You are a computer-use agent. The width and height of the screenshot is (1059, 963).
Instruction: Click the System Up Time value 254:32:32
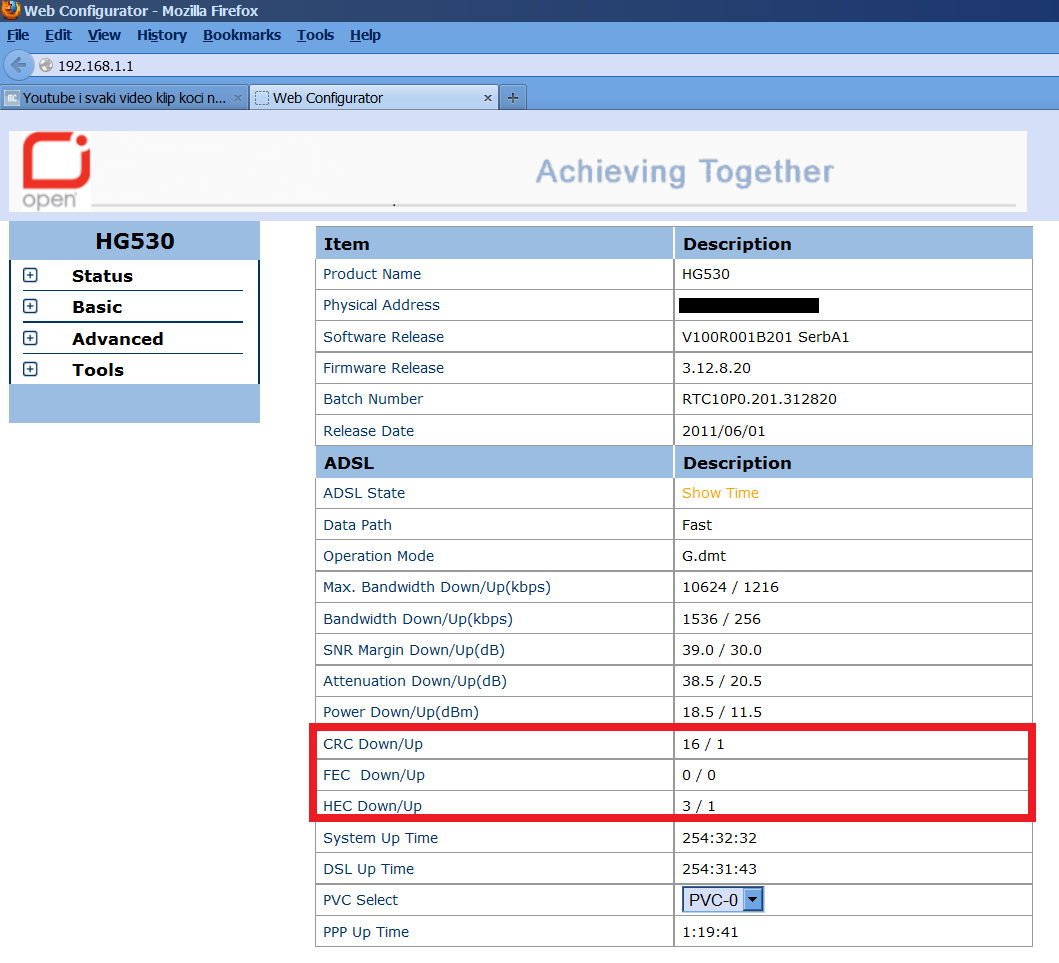(x=719, y=838)
